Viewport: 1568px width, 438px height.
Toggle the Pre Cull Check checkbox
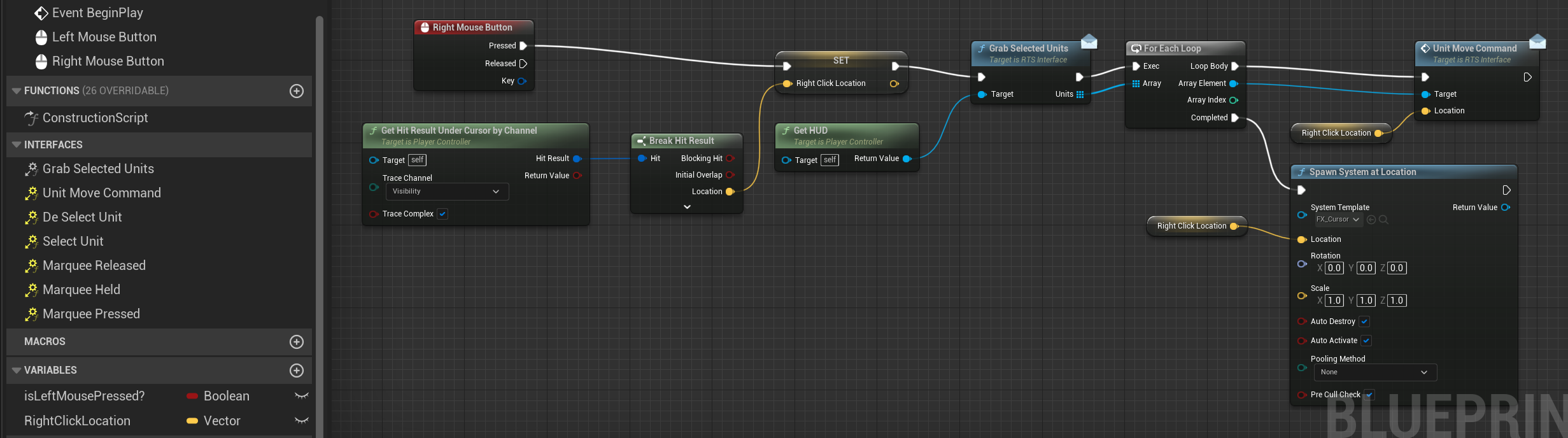point(1369,395)
